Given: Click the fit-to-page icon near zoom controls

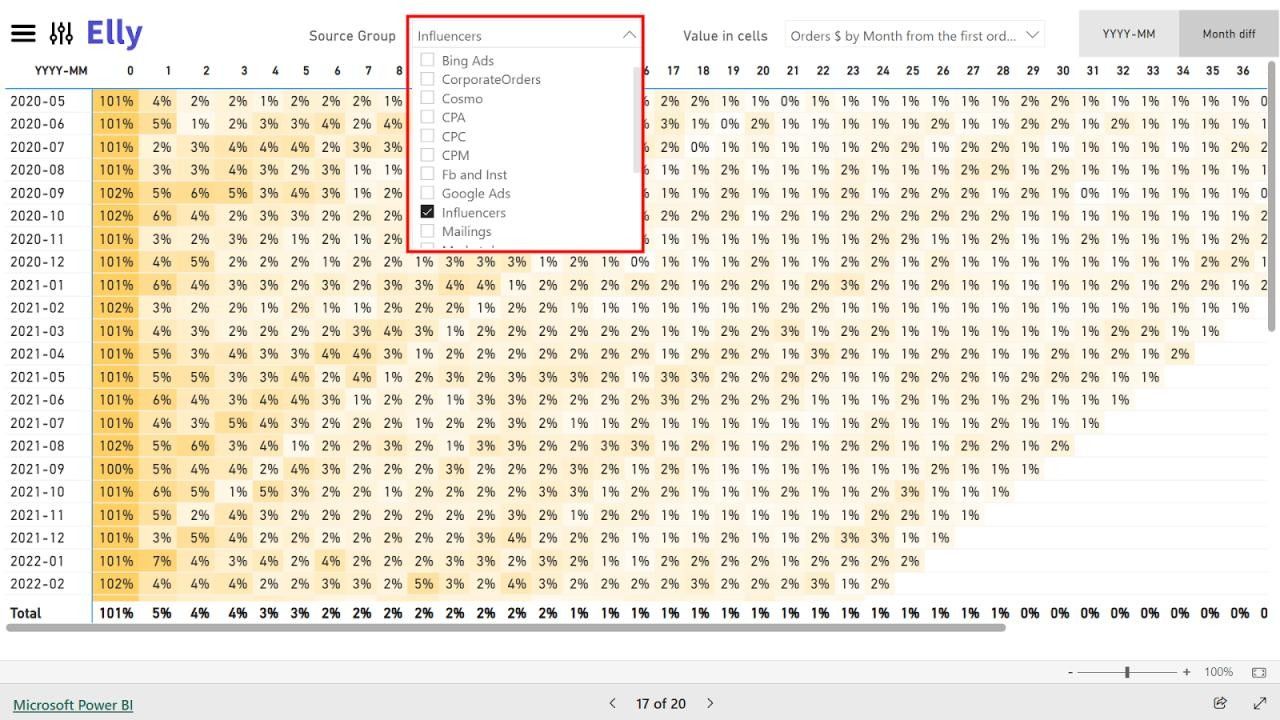Looking at the screenshot, I should [x=1259, y=672].
